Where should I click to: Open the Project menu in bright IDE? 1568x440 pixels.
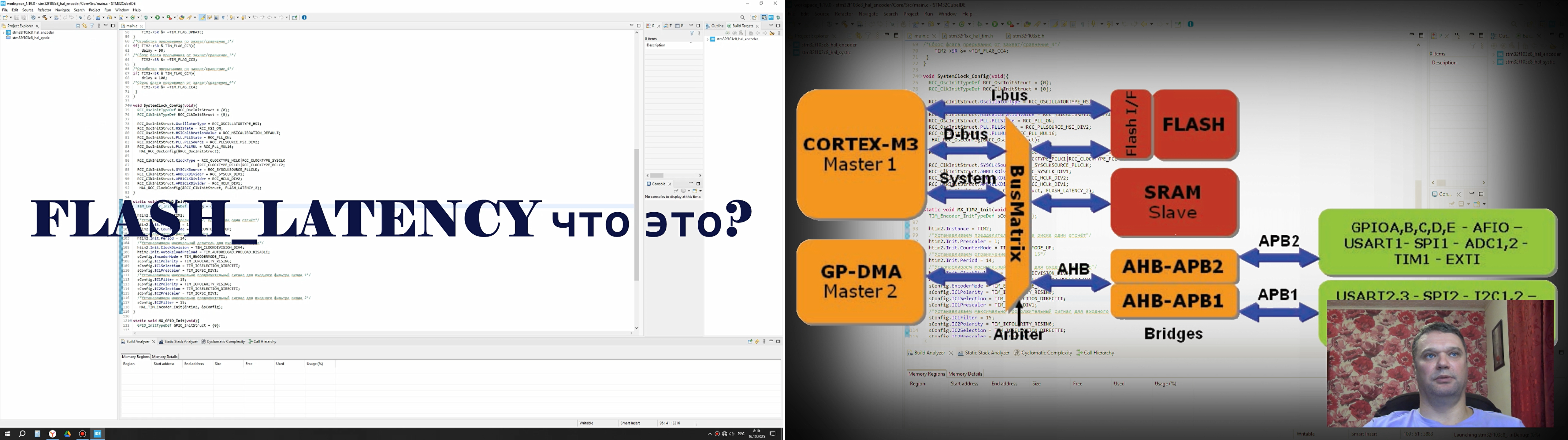(94, 10)
